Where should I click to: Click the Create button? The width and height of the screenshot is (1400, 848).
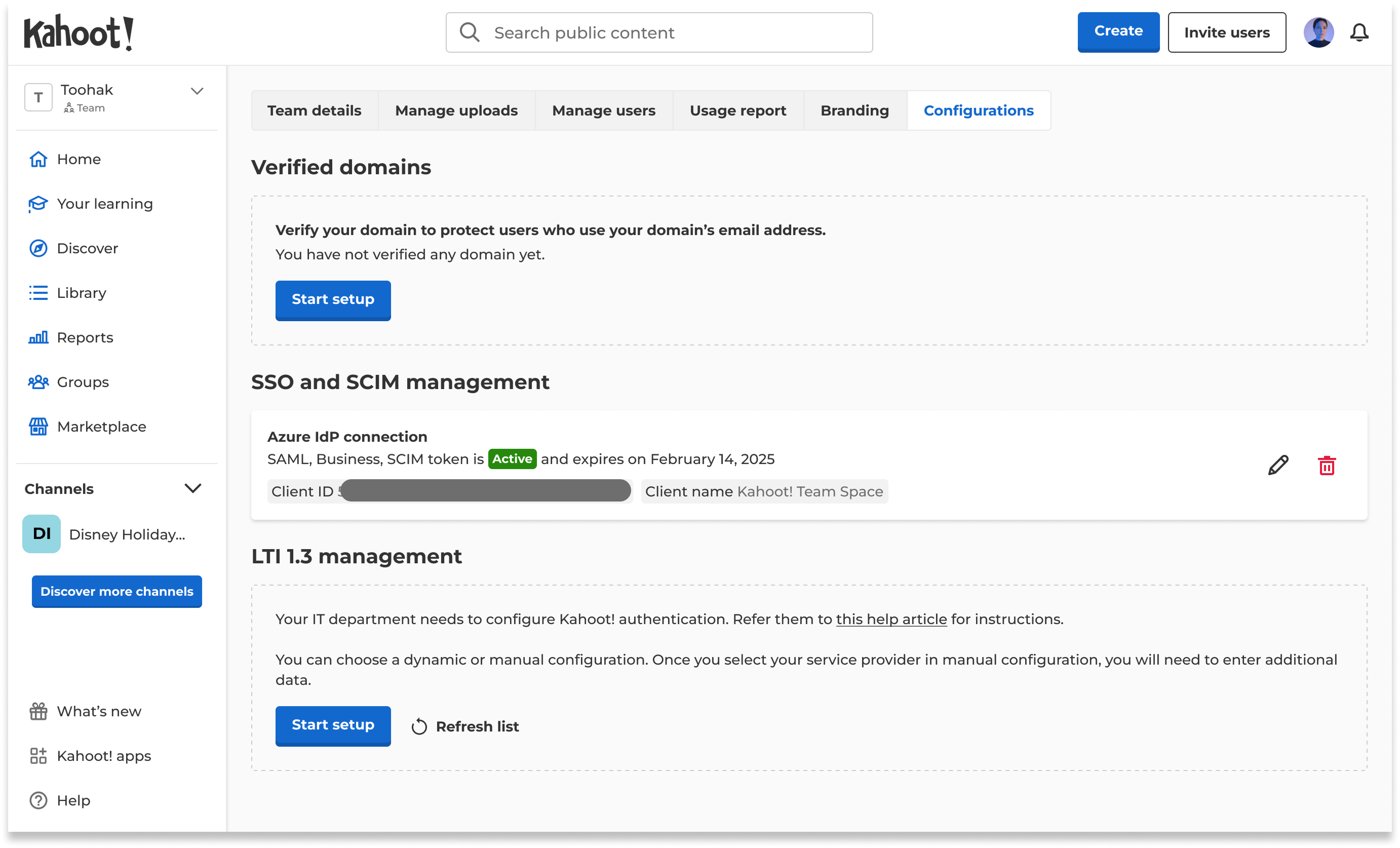(1118, 32)
